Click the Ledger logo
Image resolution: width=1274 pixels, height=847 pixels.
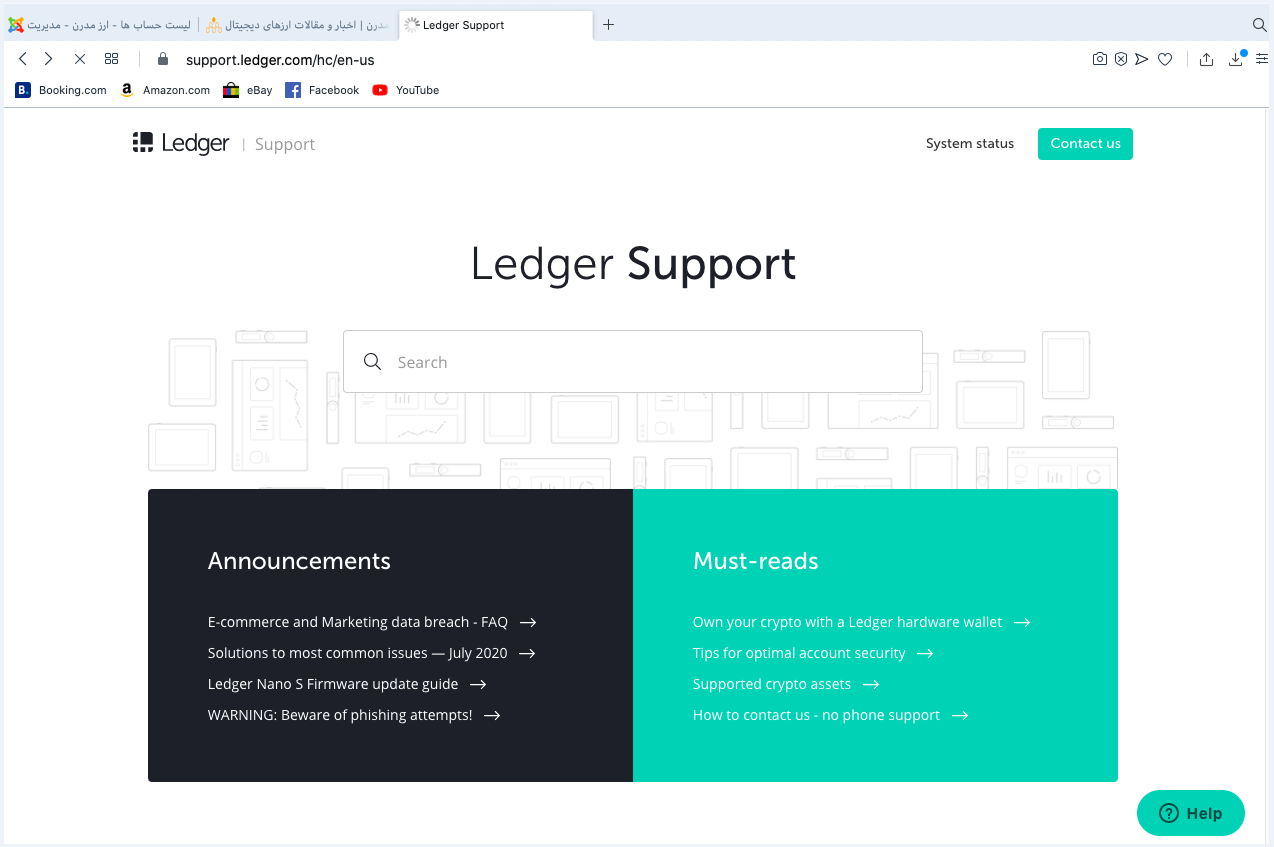click(x=181, y=143)
